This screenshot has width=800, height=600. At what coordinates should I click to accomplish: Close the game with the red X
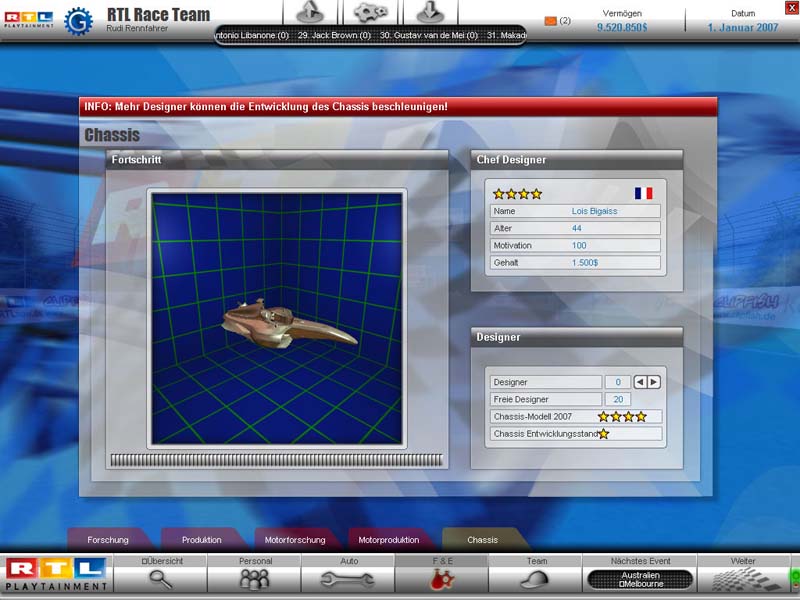(x=792, y=7)
